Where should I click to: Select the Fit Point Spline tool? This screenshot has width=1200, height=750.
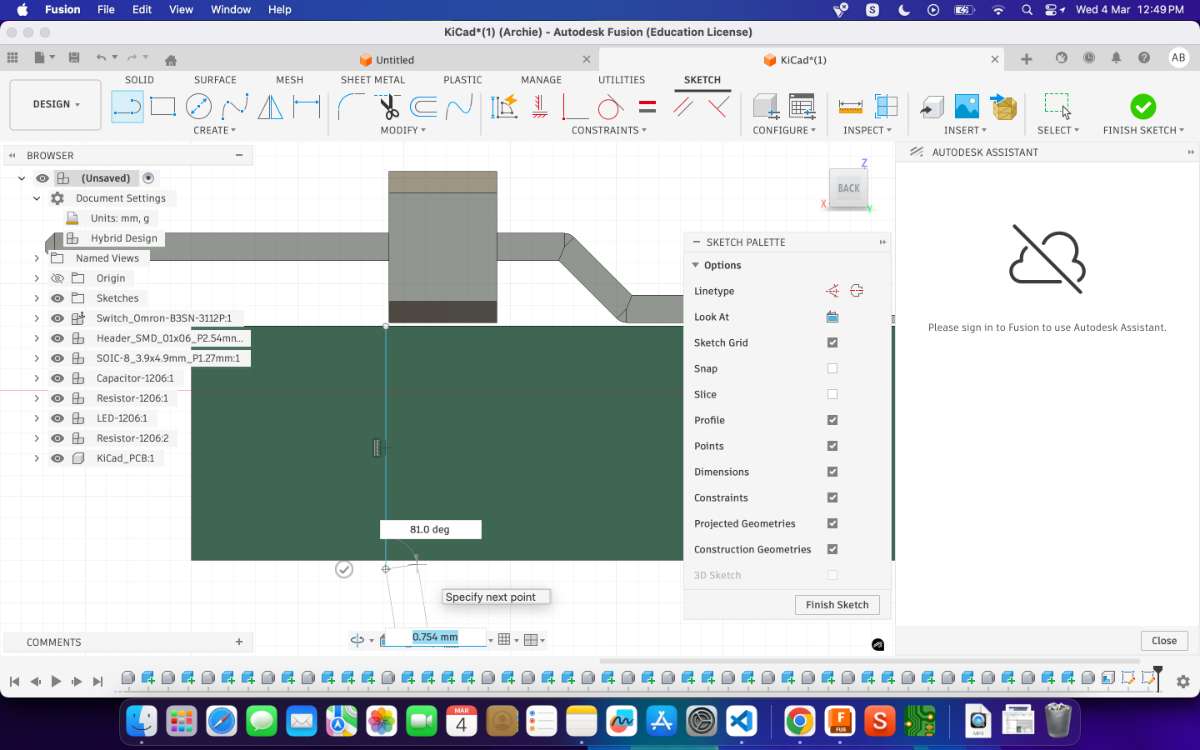pyautogui.click(x=235, y=106)
